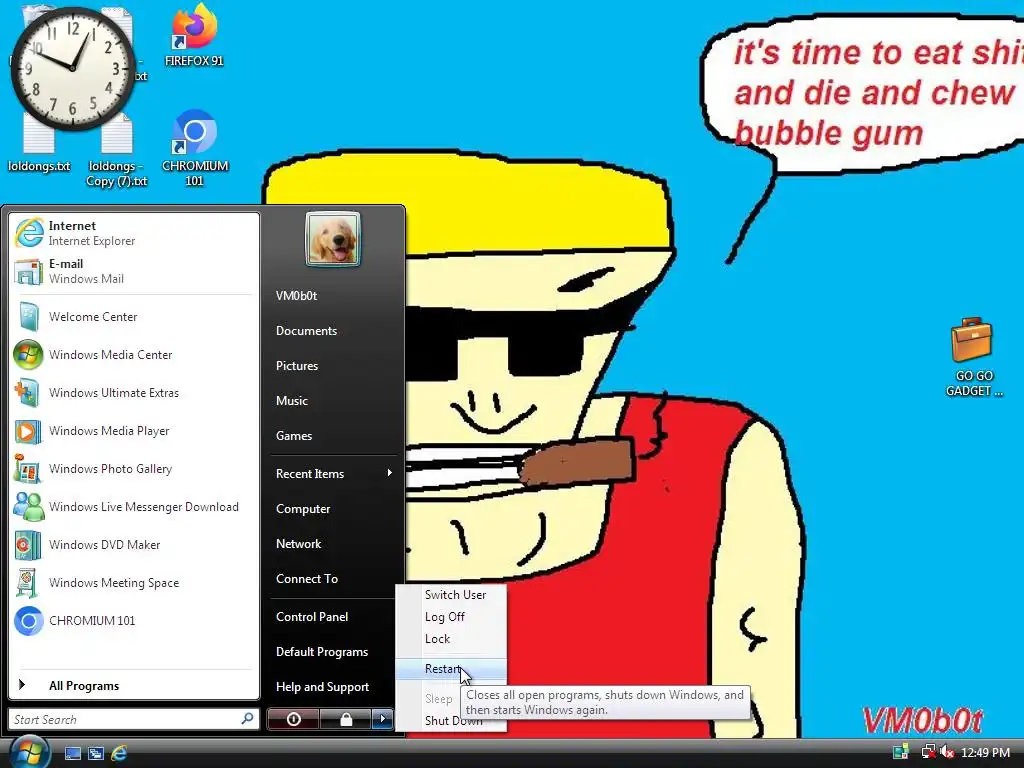This screenshot has width=1024, height=768.
Task: Launch Windows DVD Maker
Action: click(x=133, y=545)
